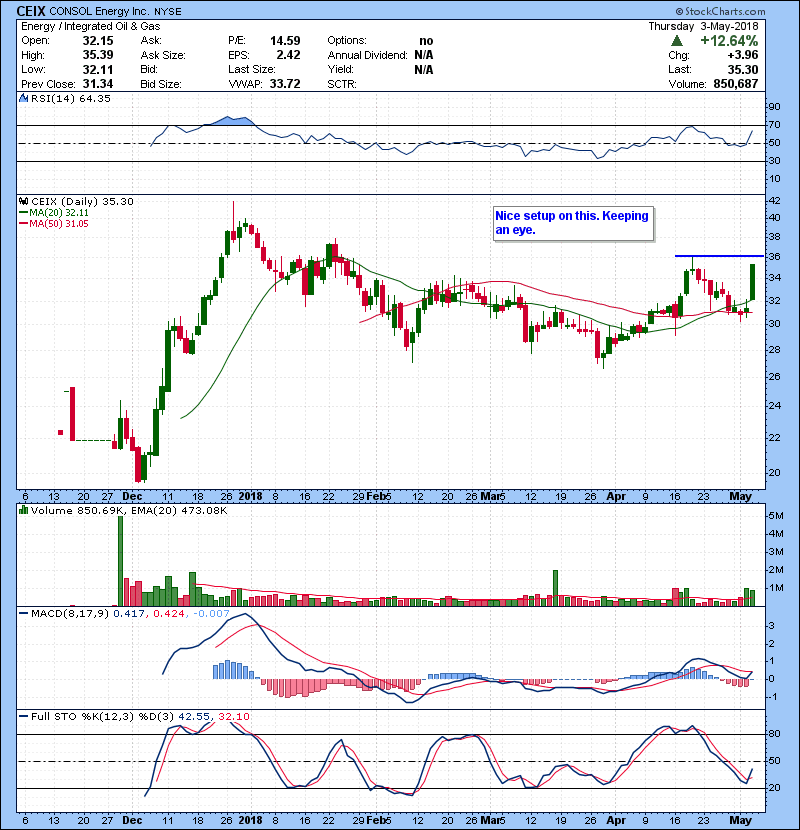Click the SCTR label
The image size is (800, 830).
coord(342,84)
